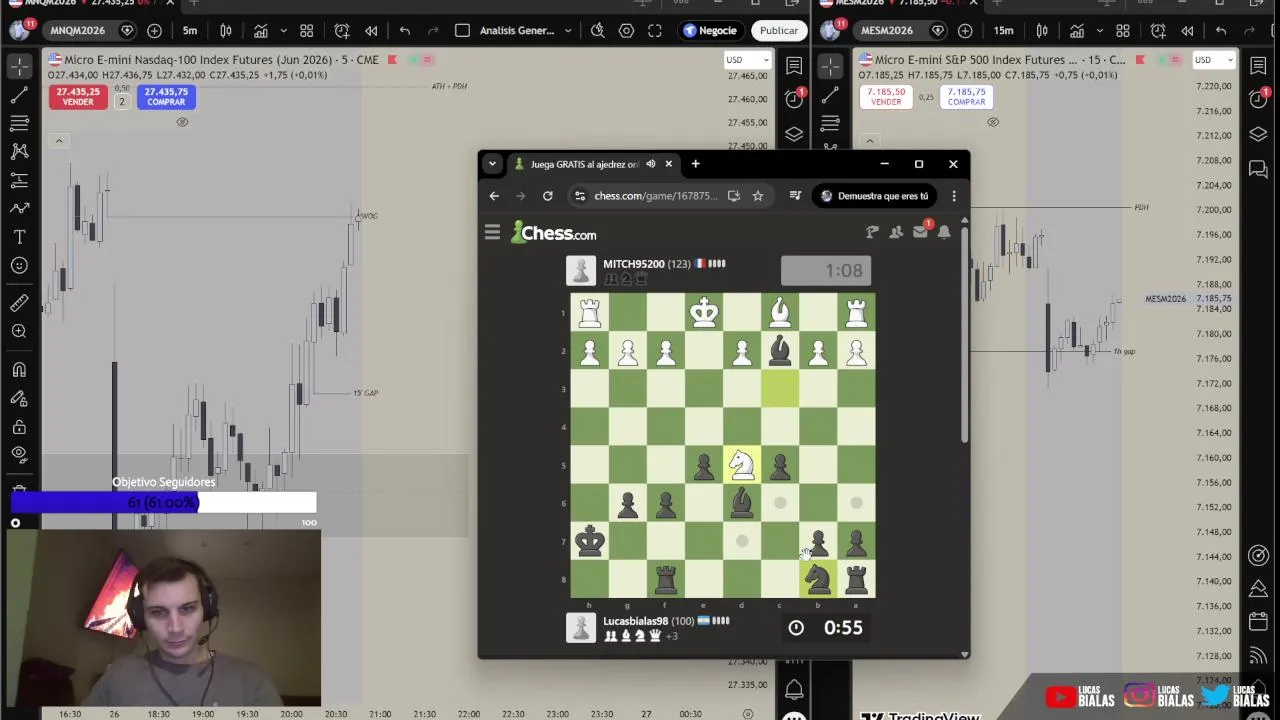The height and width of the screenshot is (720, 1280).
Task: Click the Chess page vertical scrollbar
Action: tap(964, 335)
